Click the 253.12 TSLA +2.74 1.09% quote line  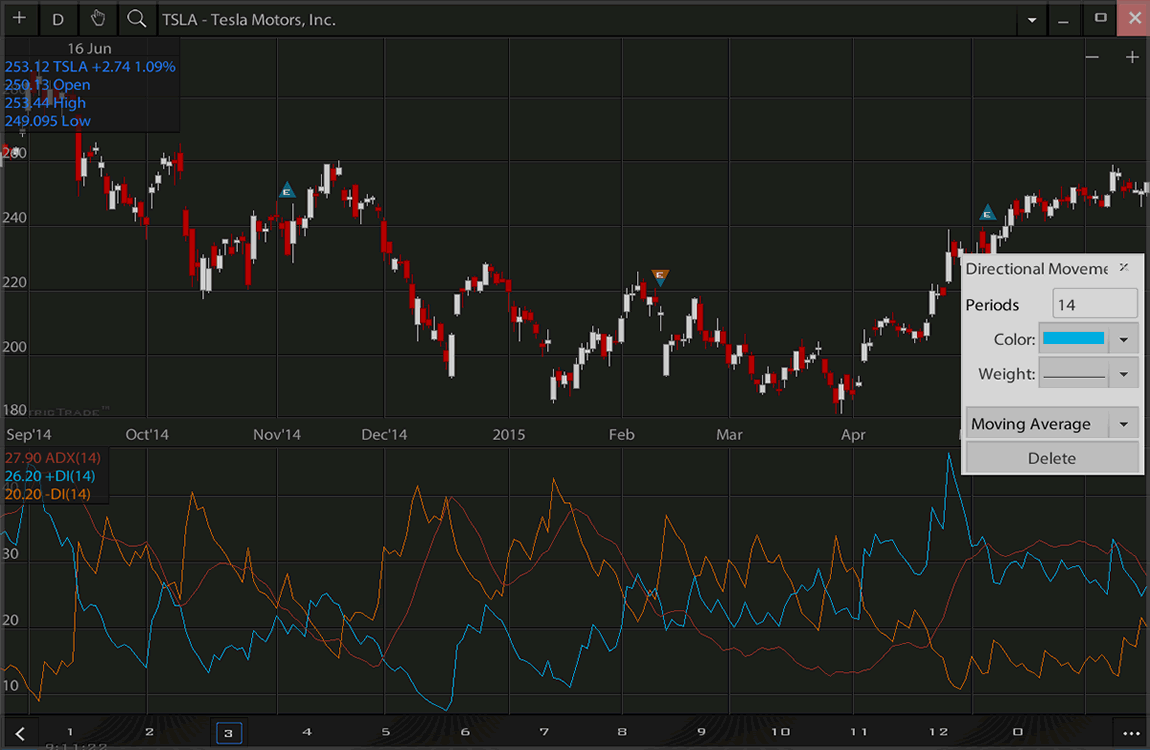tap(90, 67)
